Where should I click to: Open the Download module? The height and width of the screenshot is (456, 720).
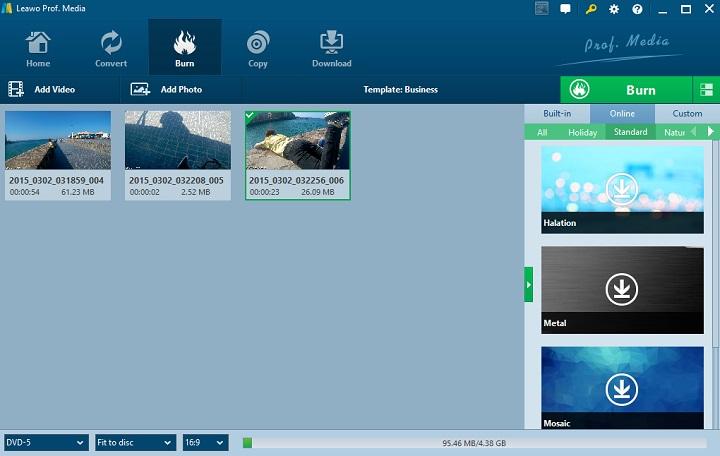pyautogui.click(x=332, y=49)
